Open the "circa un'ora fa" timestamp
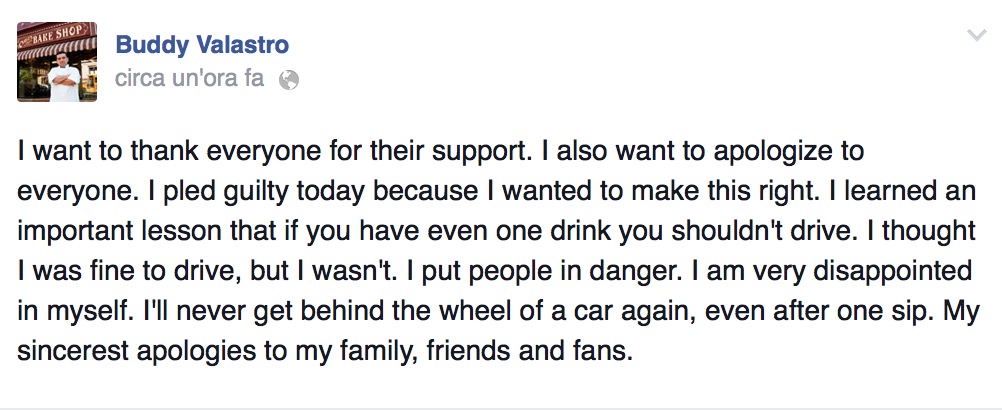The width and height of the screenshot is (1002, 410). point(190,79)
